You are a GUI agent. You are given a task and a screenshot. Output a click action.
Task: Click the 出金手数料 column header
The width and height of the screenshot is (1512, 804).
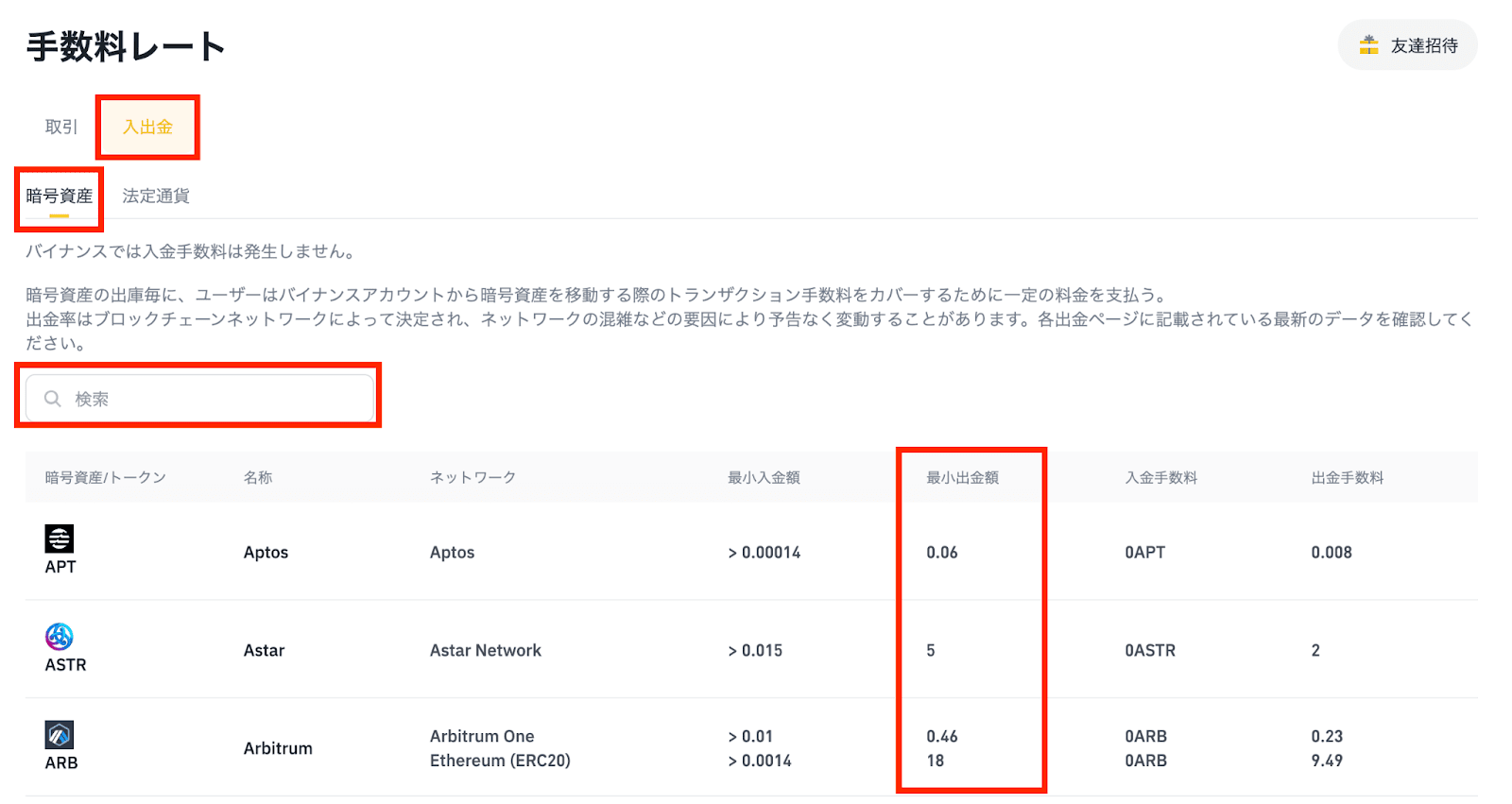point(1347,477)
